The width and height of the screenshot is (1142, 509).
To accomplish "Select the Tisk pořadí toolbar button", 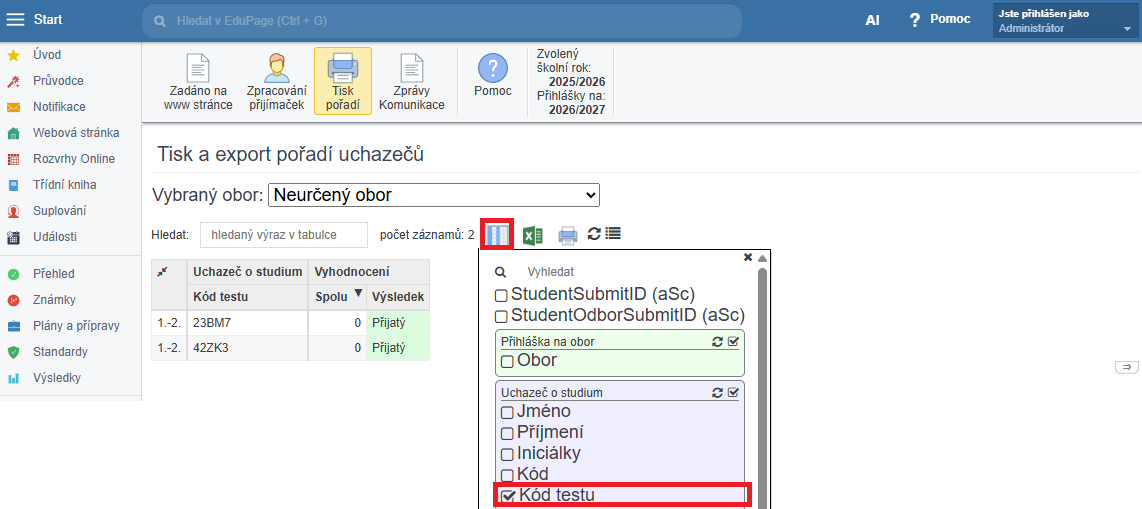I will 342,82.
